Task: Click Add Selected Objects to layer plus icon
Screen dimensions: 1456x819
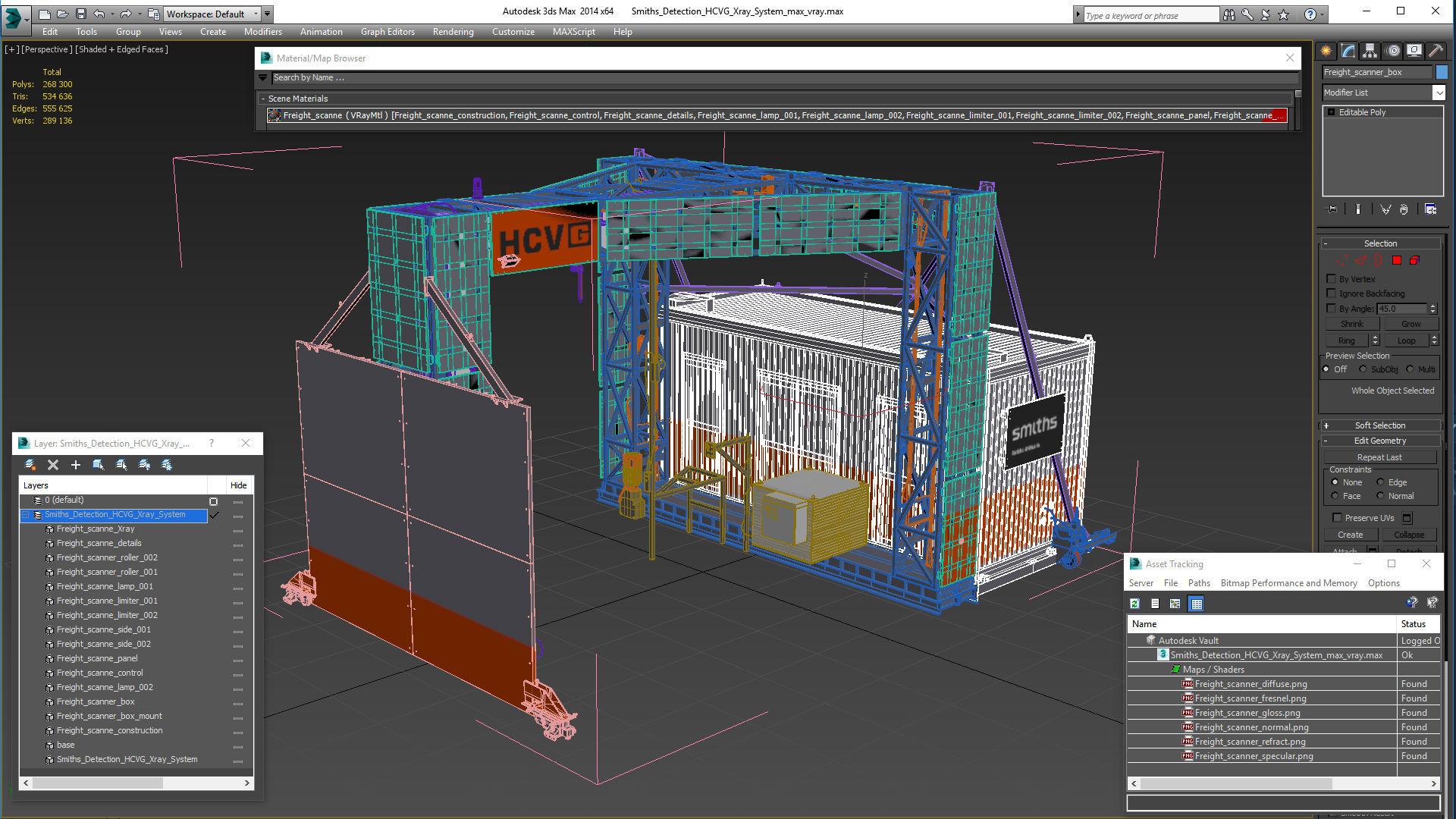Action: pyautogui.click(x=75, y=465)
